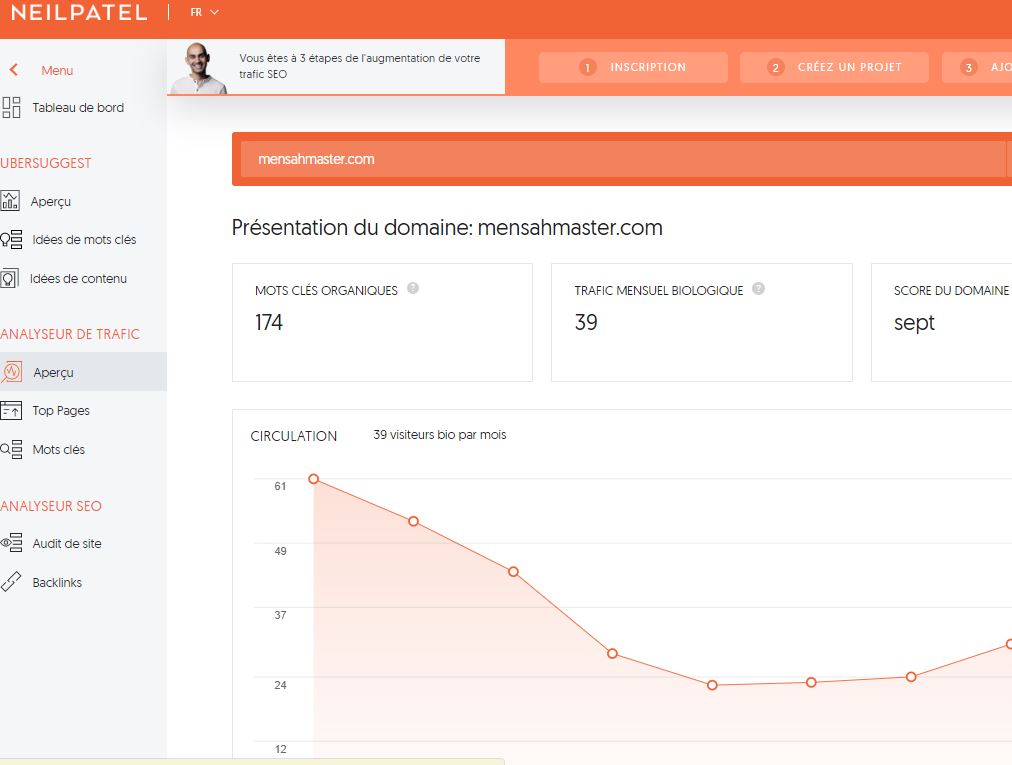Click the Backlinks chain icon
This screenshot has width=1012, height=765.
[11, 582]
